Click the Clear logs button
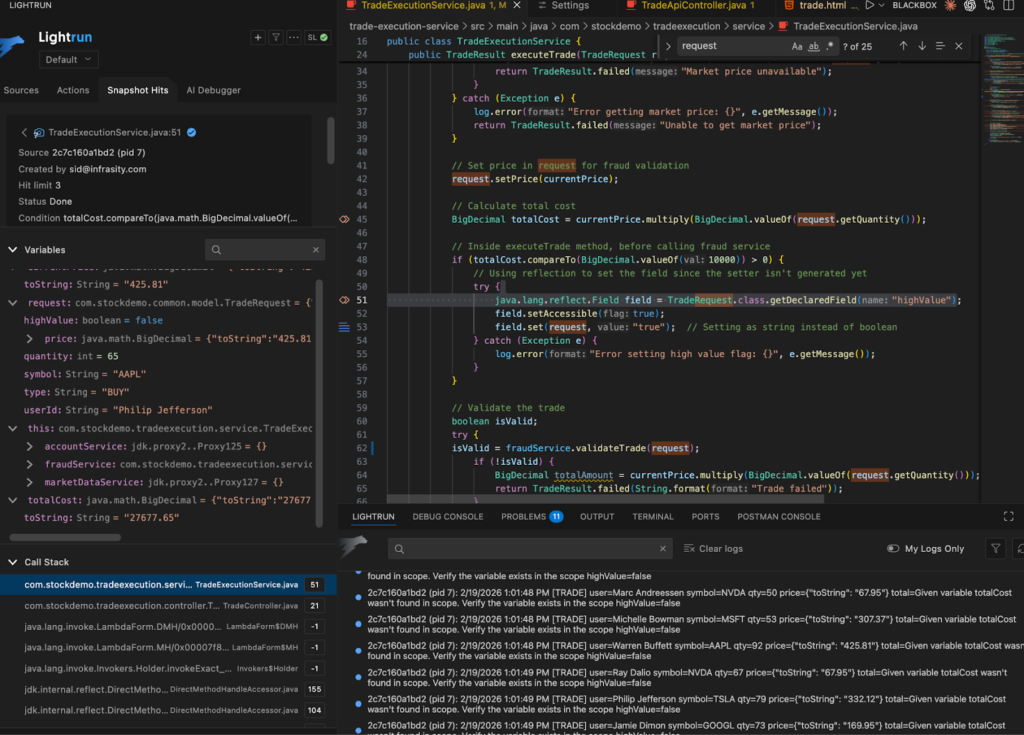The height and width of the screenshot is (735, 1024). point(713,549)
